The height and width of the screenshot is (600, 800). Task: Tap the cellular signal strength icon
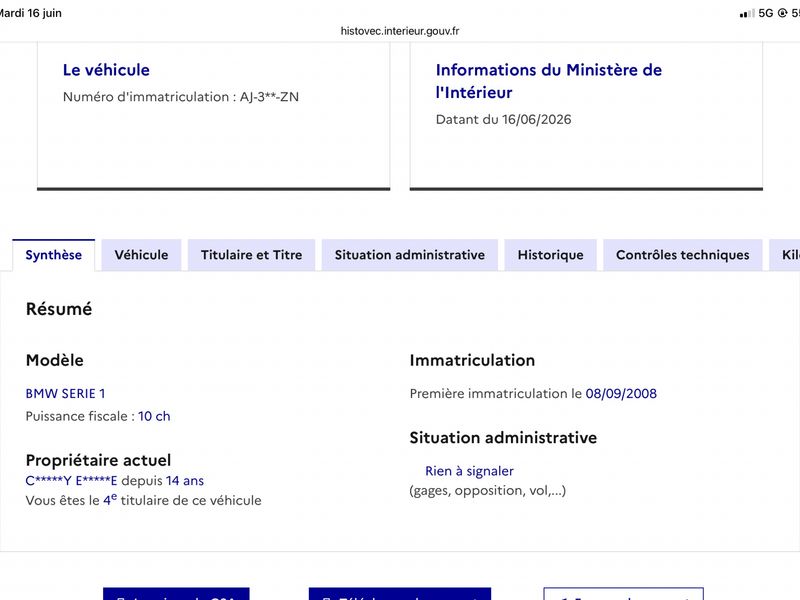coord(747,14)
